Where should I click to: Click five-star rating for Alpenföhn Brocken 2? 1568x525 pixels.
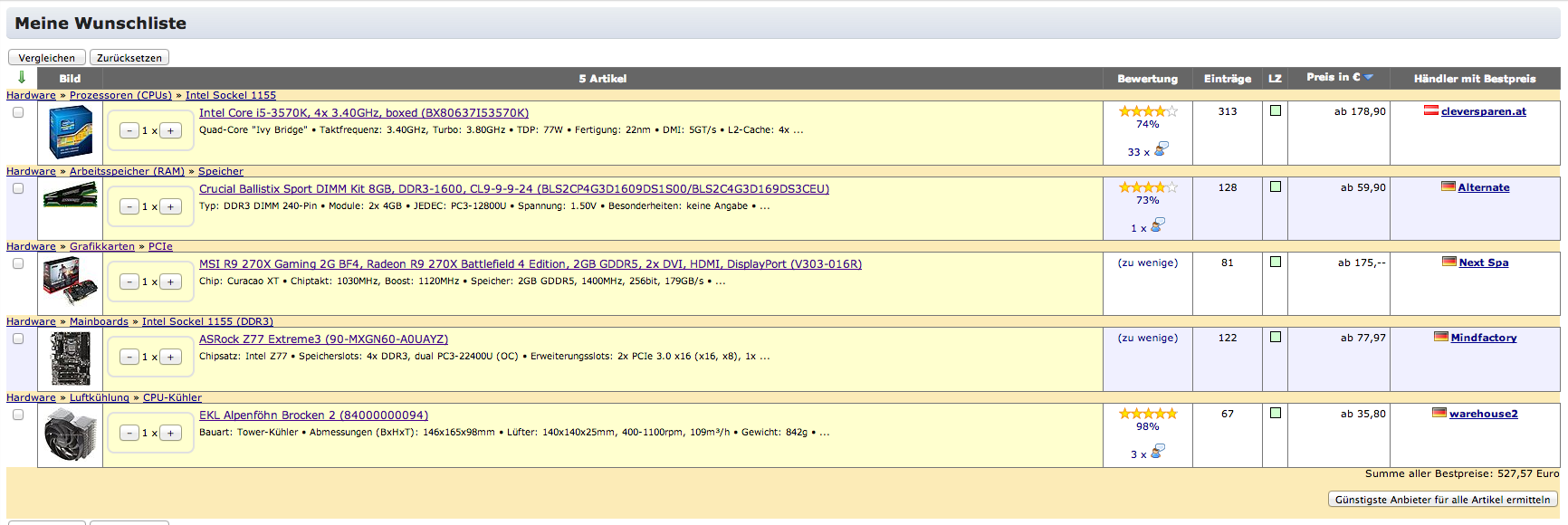coord(1148,414)
